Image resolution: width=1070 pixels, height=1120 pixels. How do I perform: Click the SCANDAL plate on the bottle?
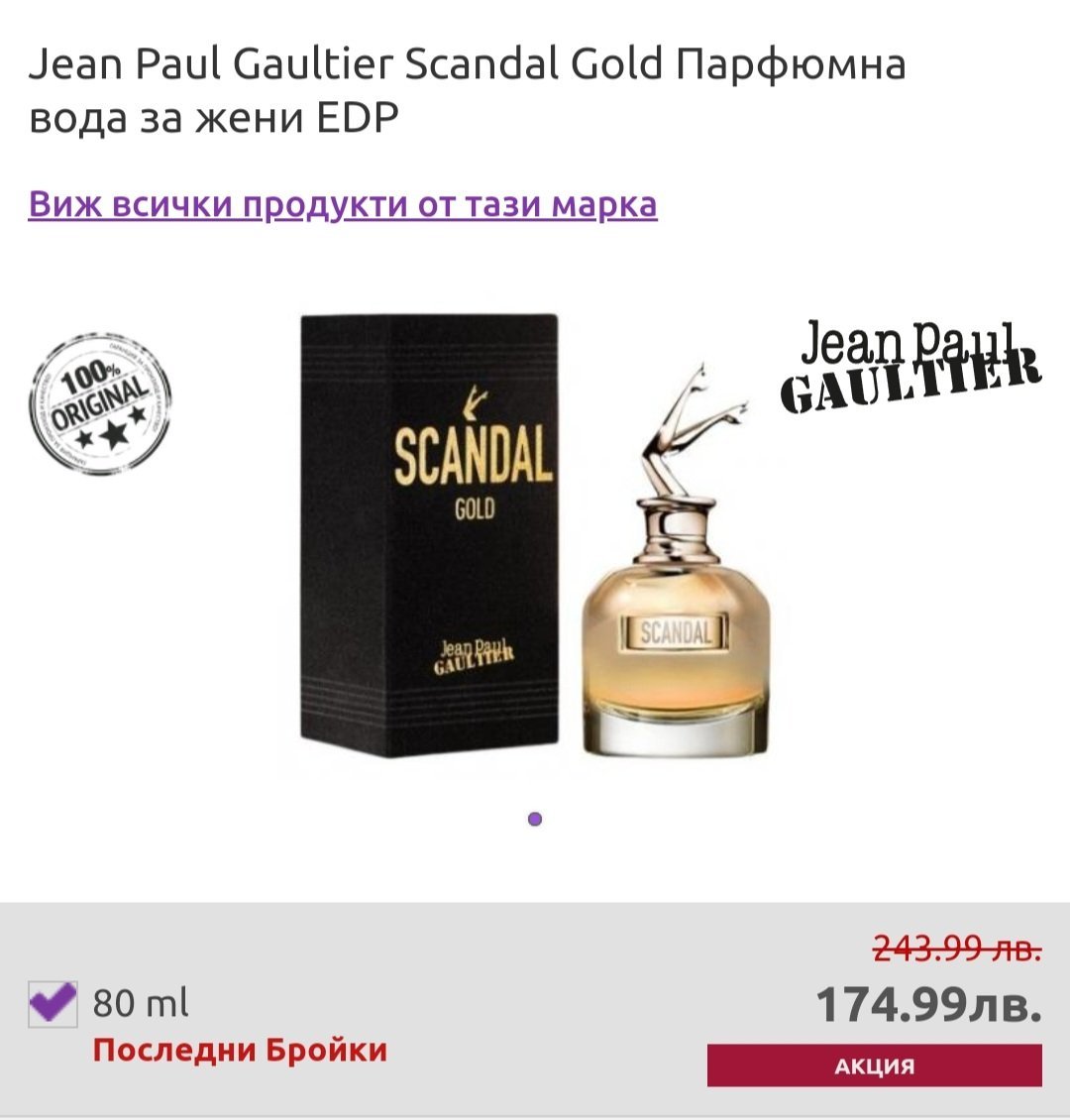pyautogui.click(x=676, y=633)
